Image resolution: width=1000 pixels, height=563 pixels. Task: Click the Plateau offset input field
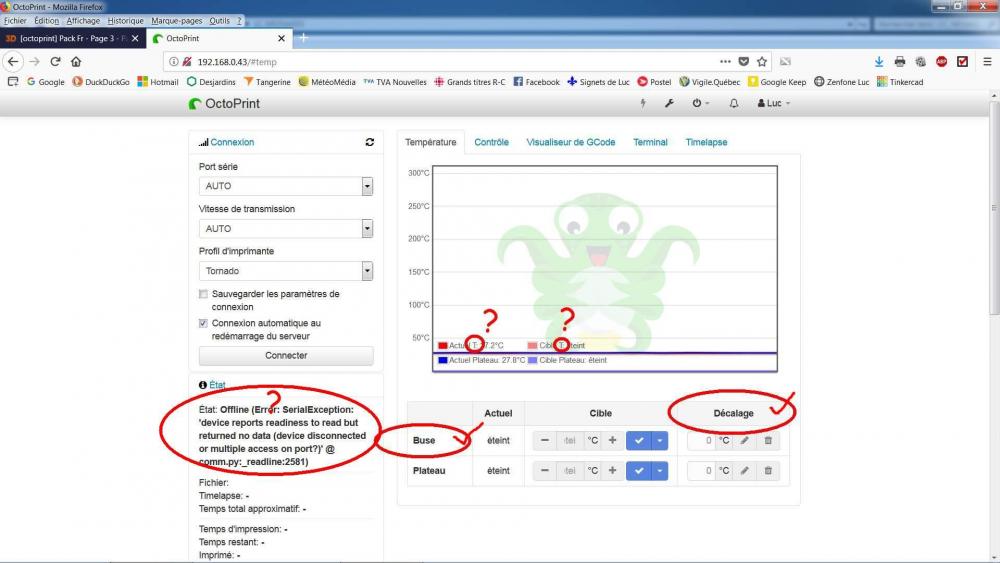(701, 471)
